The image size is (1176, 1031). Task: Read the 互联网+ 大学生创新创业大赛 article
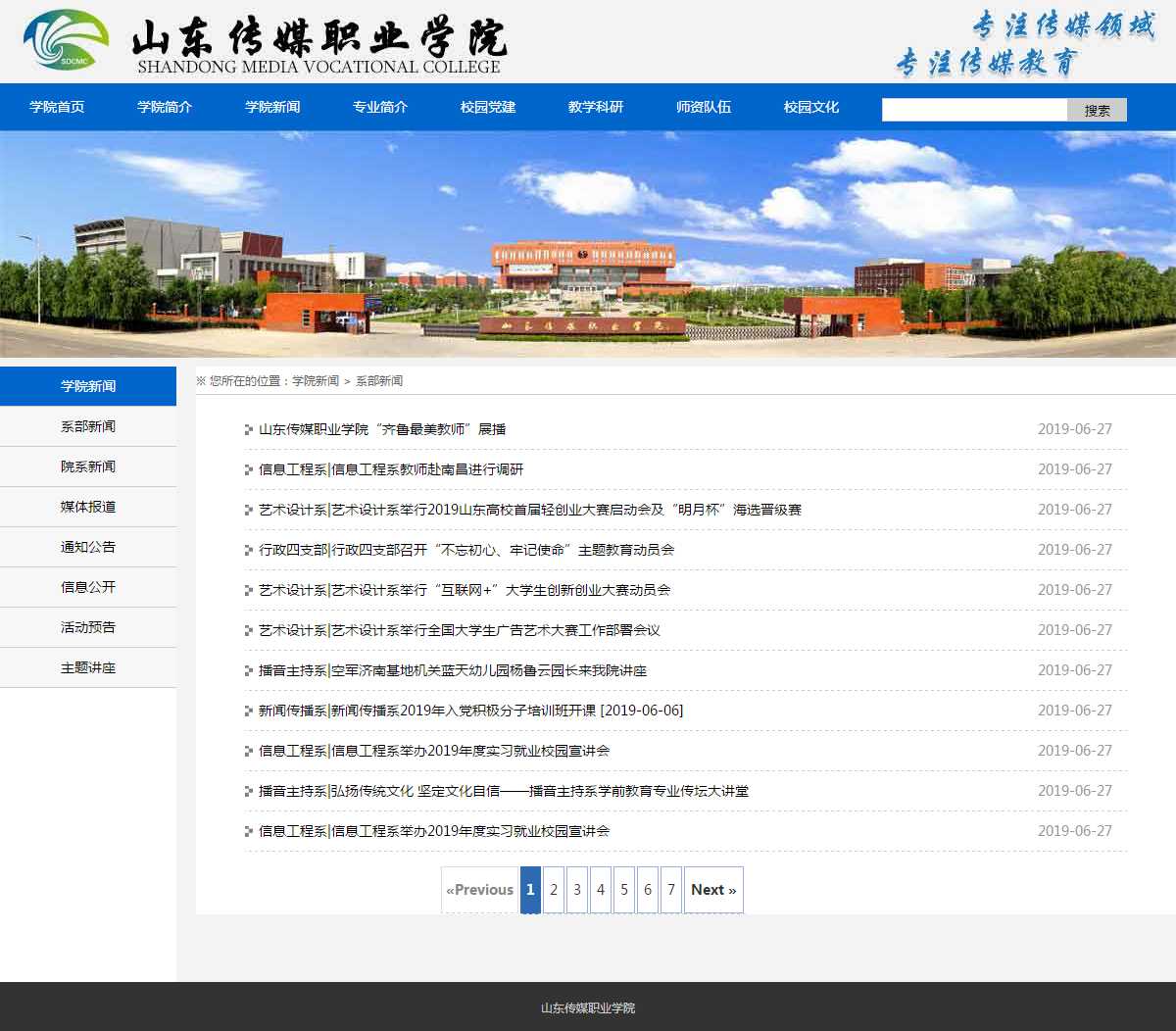(465, 590)
